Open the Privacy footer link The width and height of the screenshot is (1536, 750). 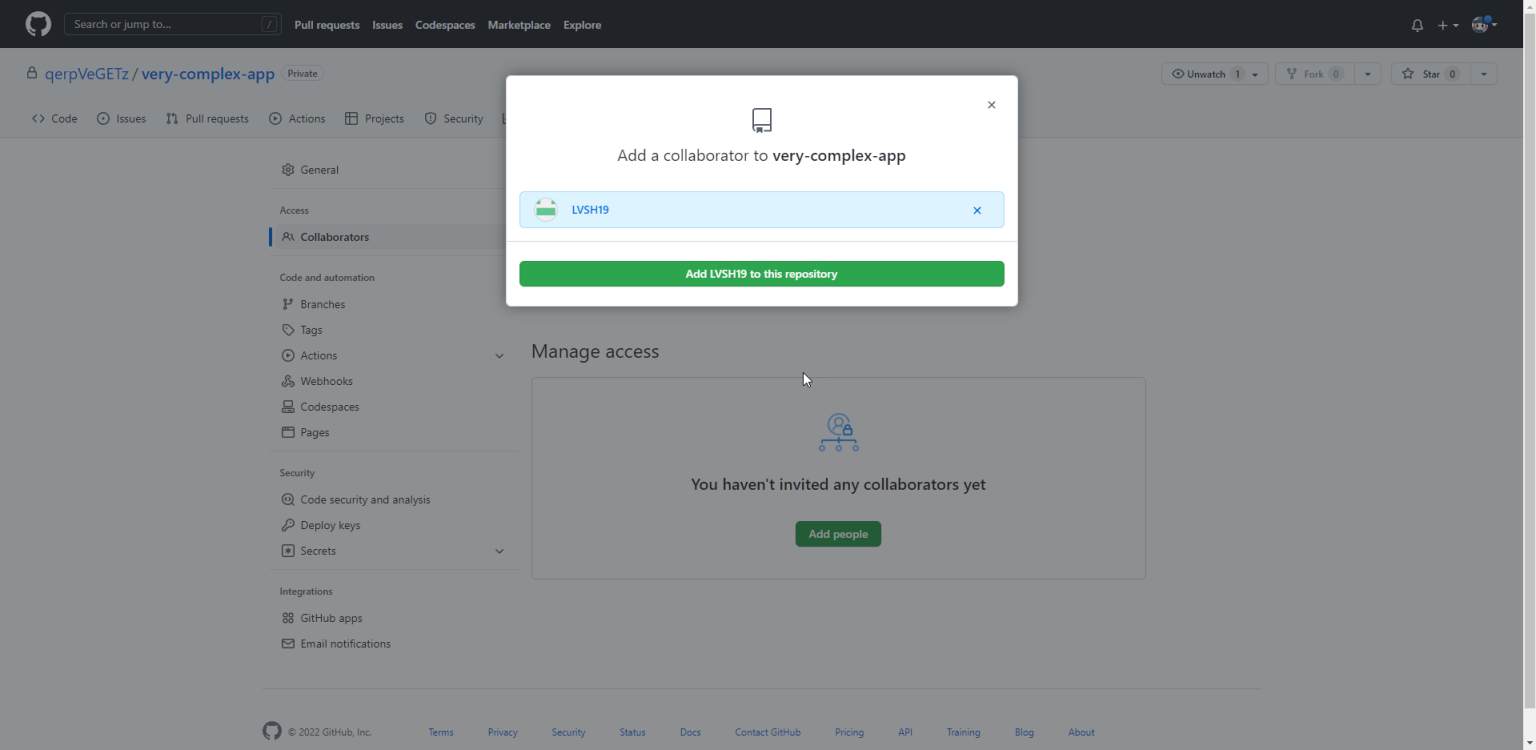coord(503,732)
